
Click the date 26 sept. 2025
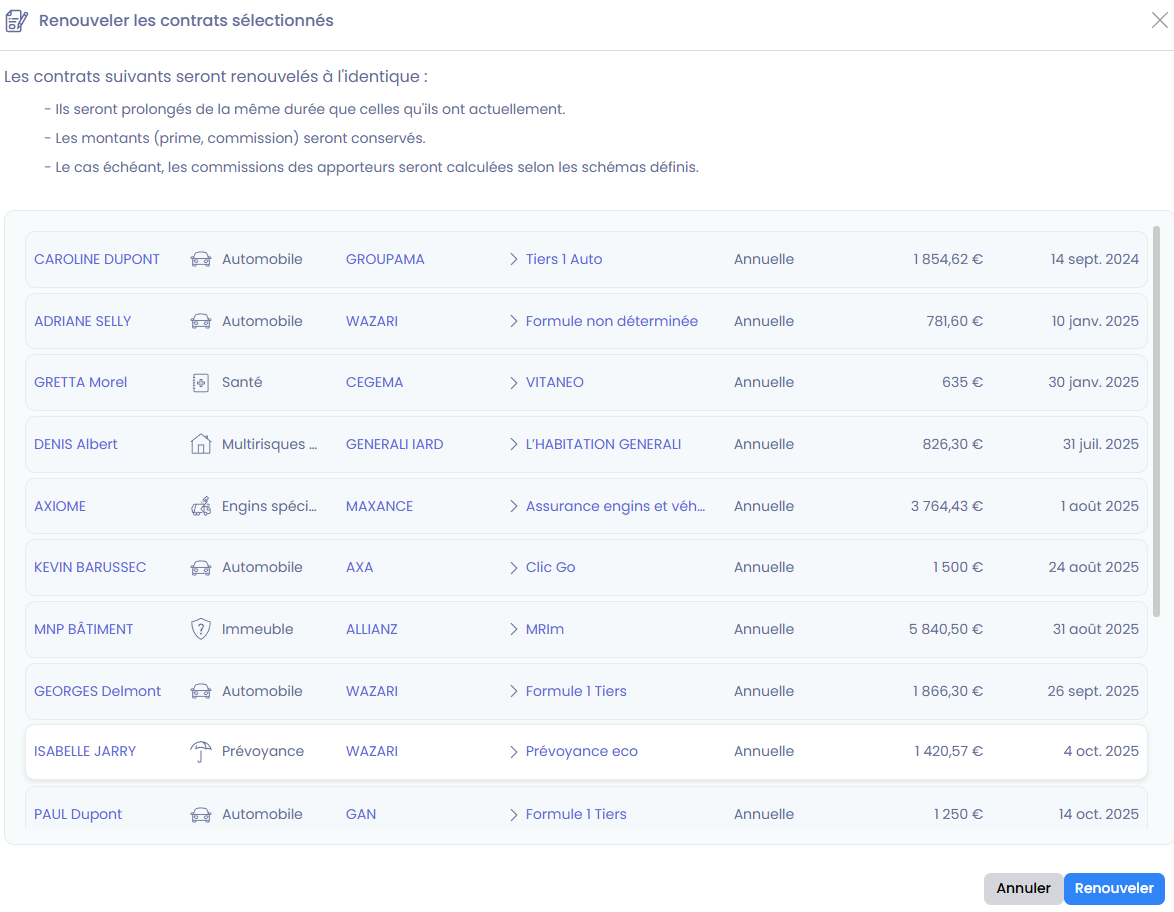tap(1093, 691)
